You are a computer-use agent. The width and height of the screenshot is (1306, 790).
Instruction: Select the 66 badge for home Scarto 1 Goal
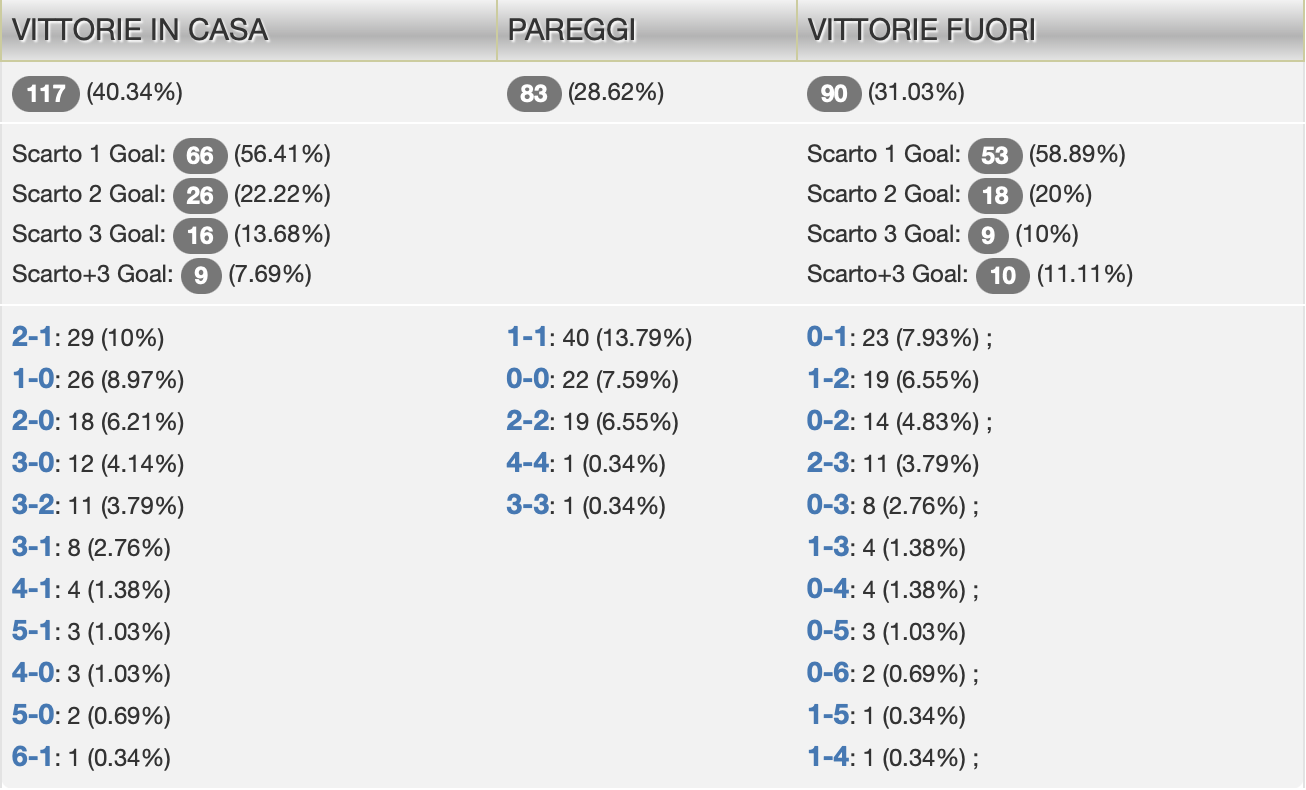tap(200, 155)
